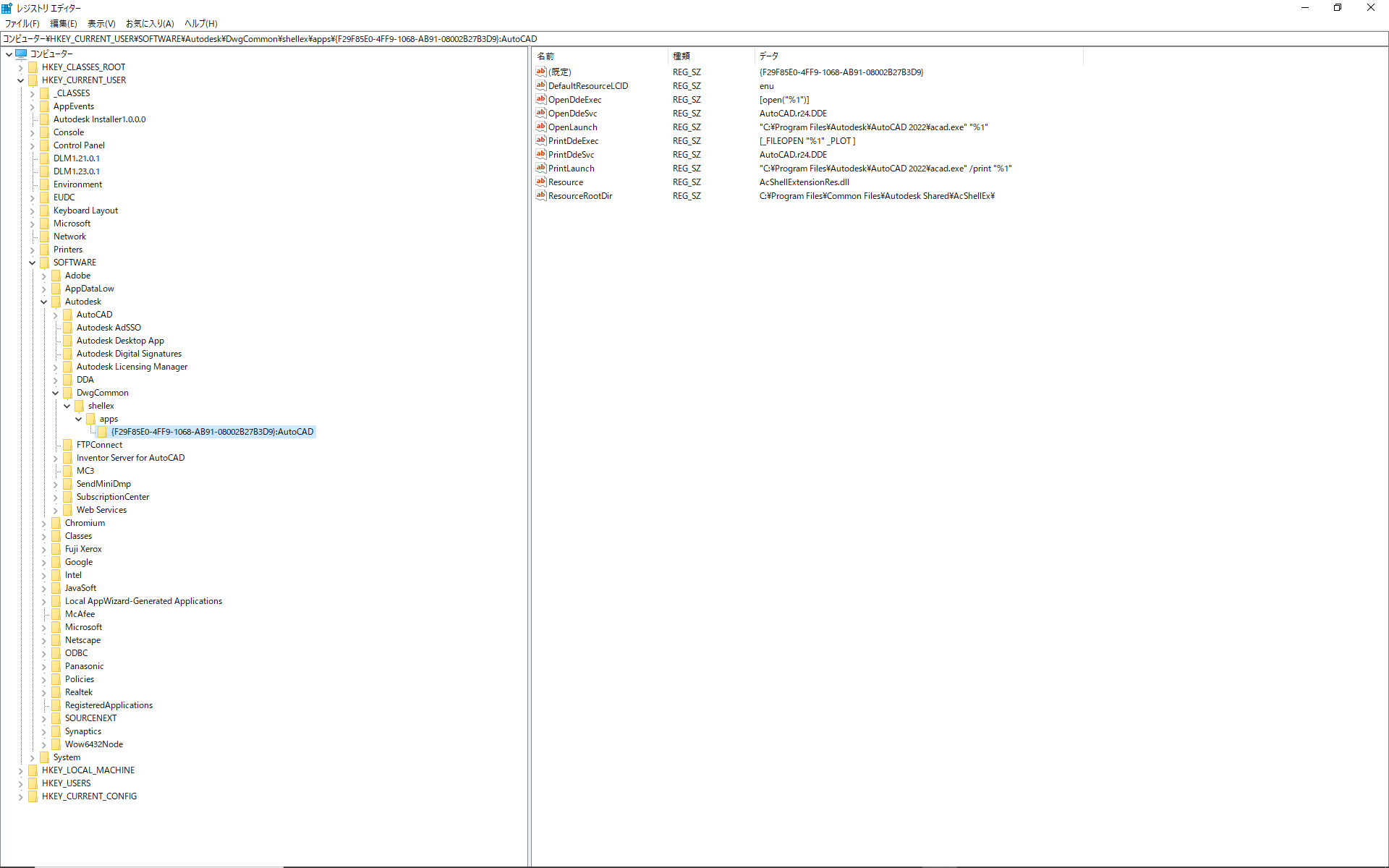Viewport: 1389px width, 868px height.
Task: Select the DefaultResourceLCID value
Action: [587, 85]
